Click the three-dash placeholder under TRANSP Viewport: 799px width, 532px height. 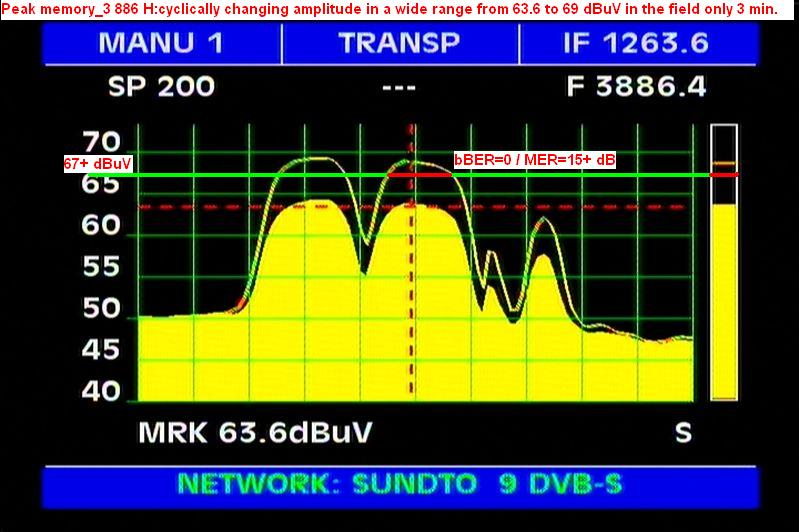[x=399, y=87]
